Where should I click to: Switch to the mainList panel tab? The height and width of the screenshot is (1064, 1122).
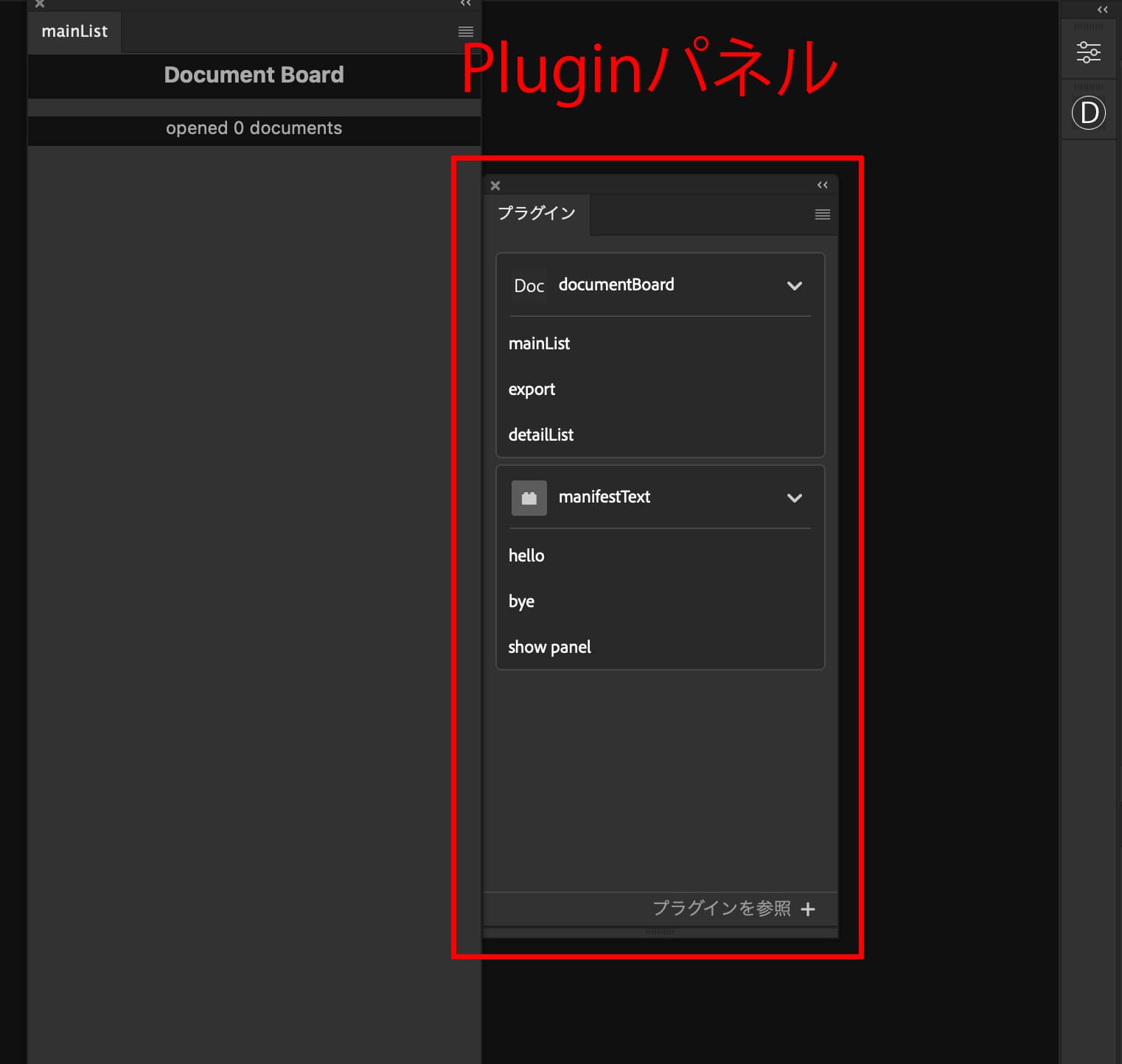point(74,32)
